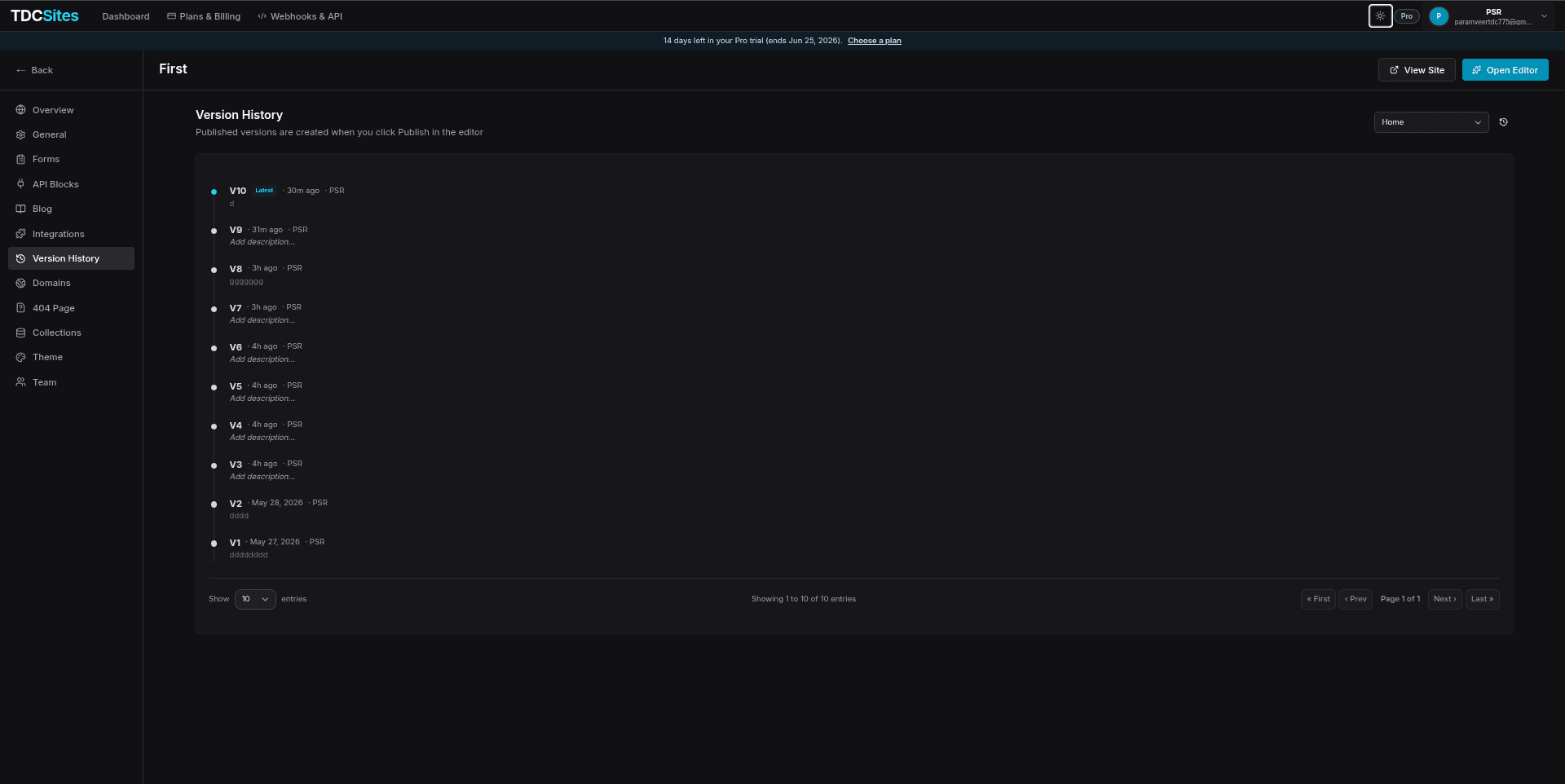Click the Choose a plan link

tap(875, 41)
